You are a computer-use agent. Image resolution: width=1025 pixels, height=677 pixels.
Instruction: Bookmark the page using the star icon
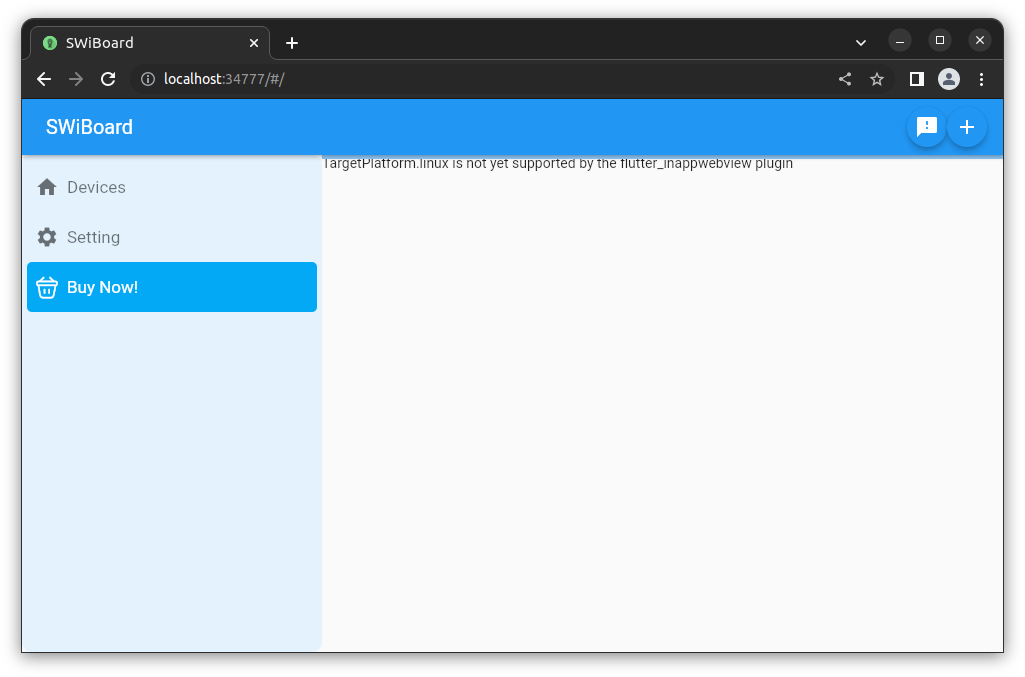coord(877,78)
